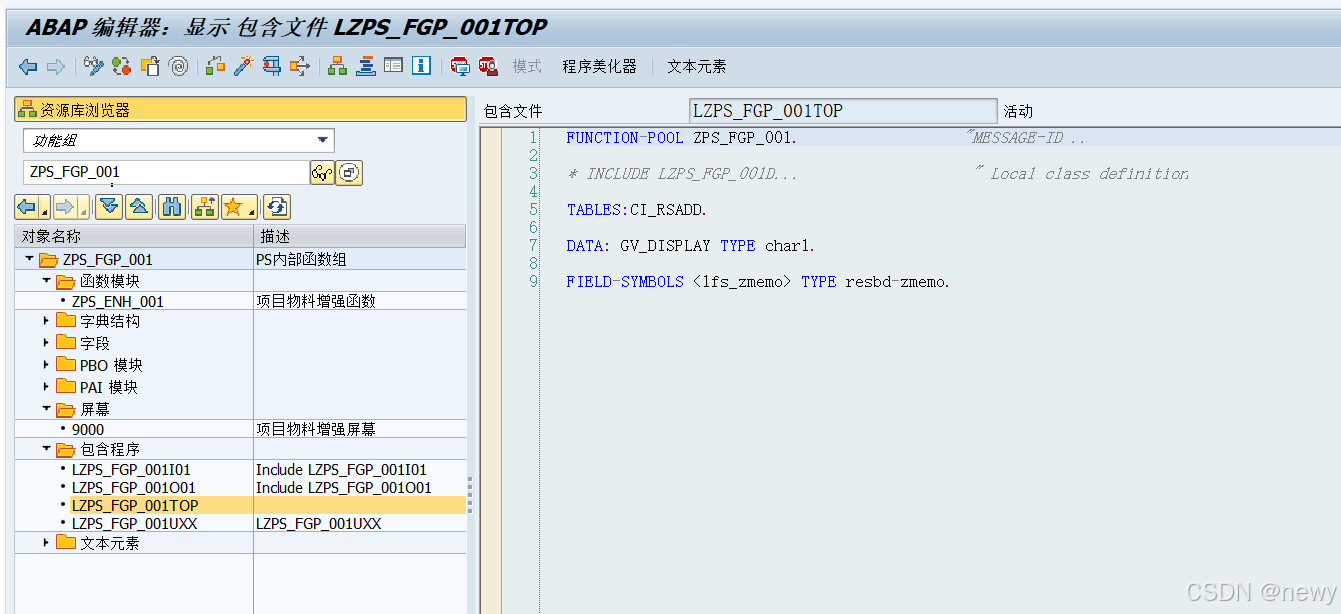Click the Activate magic wand icon
This screenshot has width=1341, height=614.
click(x=243, y=66)
